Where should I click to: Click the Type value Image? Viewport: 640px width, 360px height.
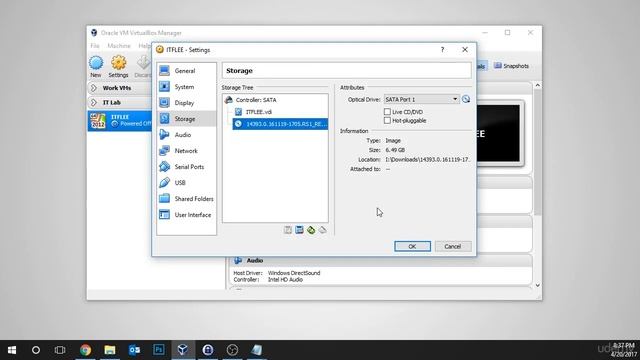coord(393,140)
